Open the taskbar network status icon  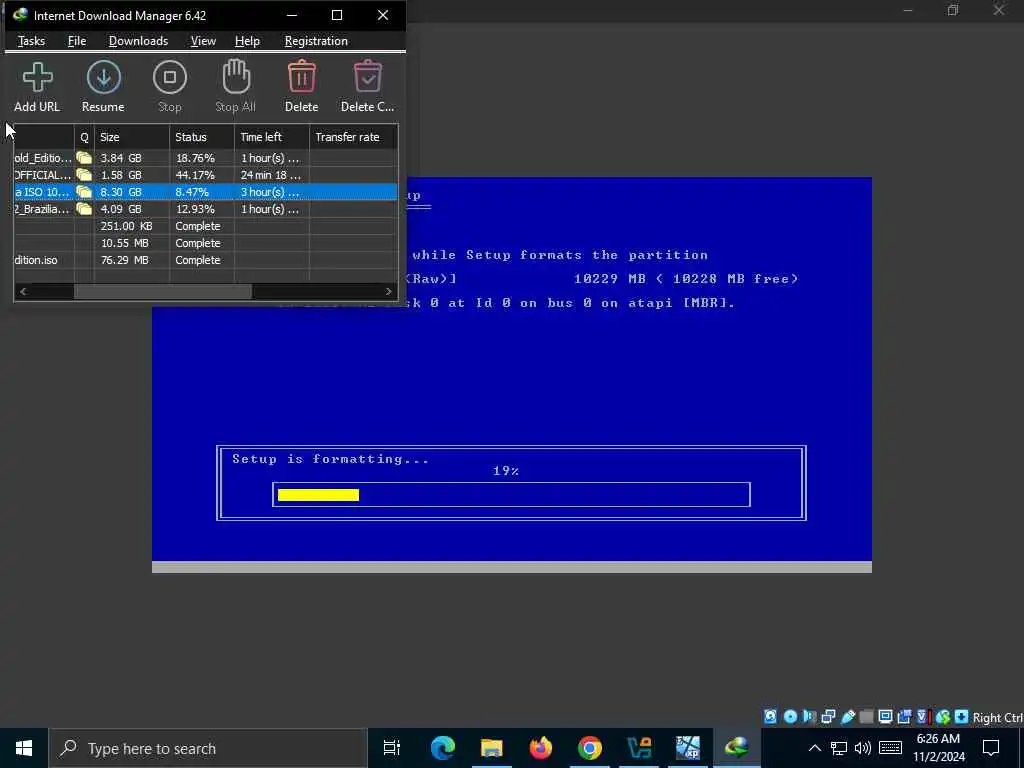[x=839, y=748]
